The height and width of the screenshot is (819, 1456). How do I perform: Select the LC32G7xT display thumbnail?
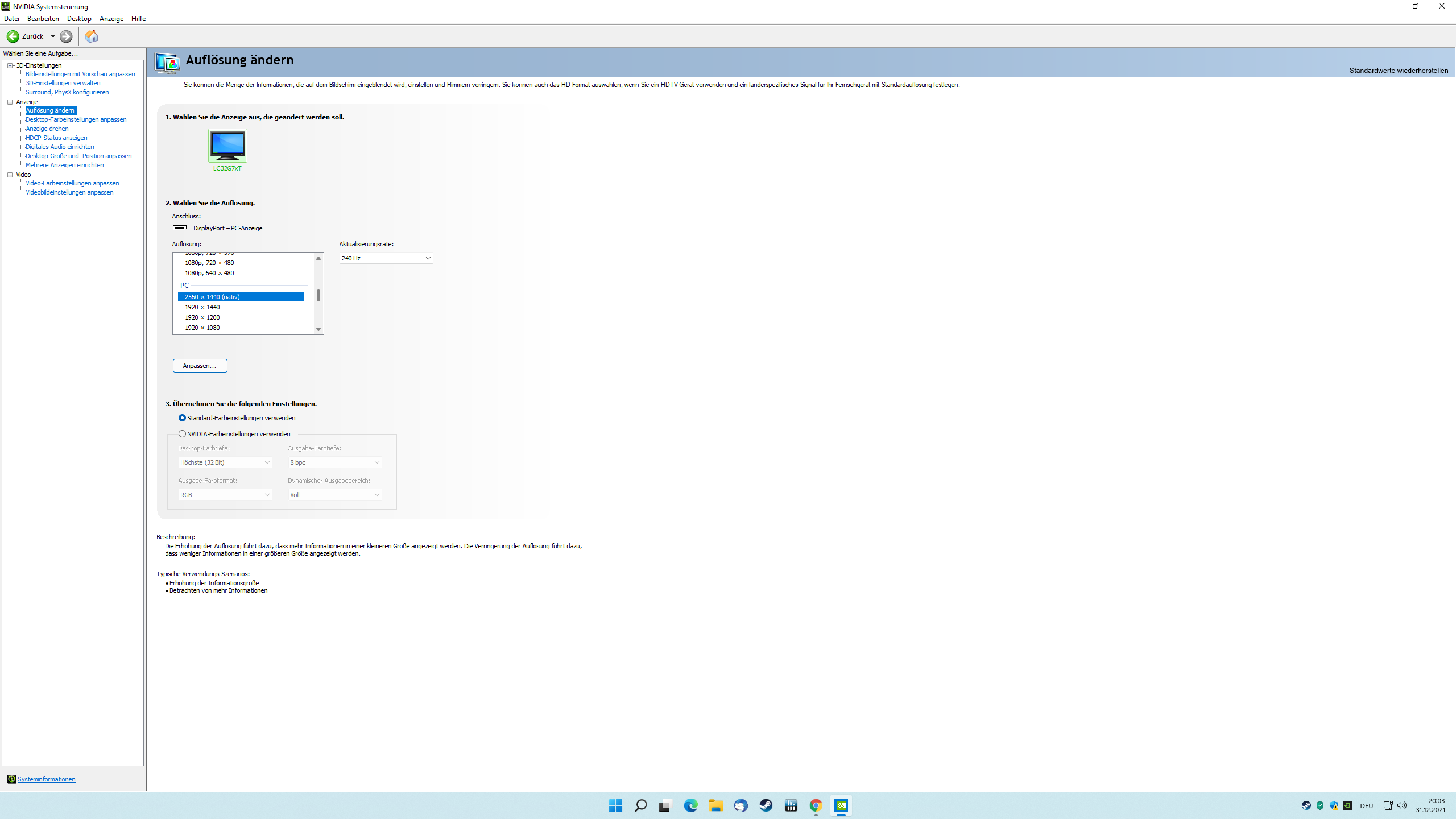pos(227,147)
